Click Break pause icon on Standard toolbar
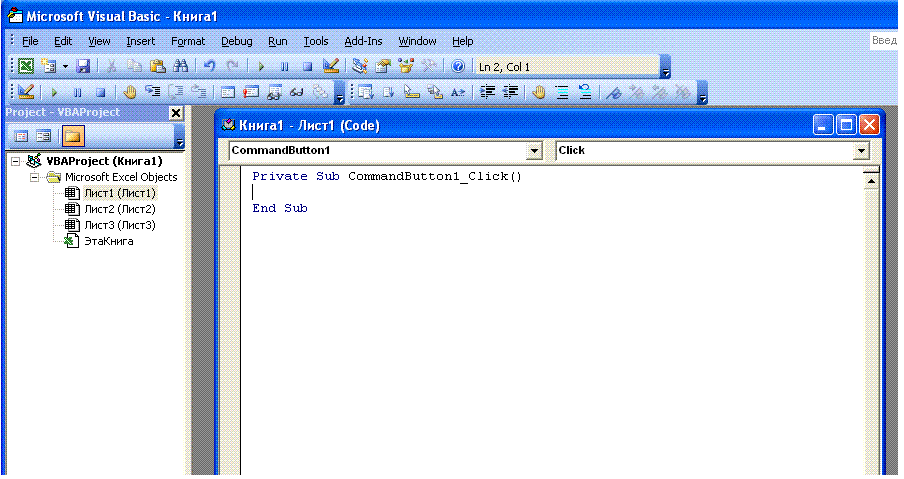Viewport: 904px width, 479px height. (x=284, y=66)
